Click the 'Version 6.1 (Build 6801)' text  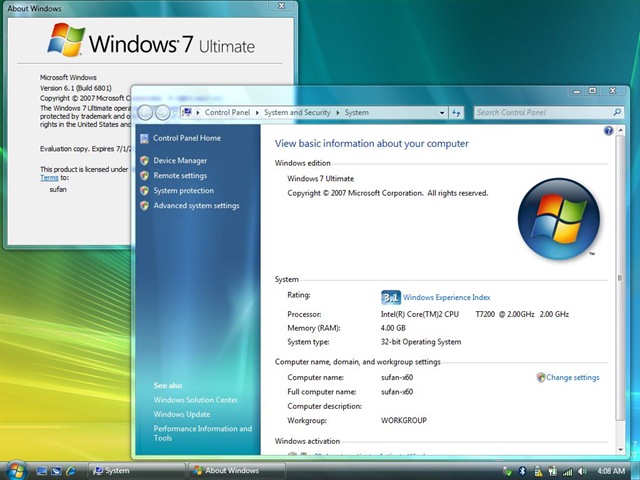click(x=76, y=88)
